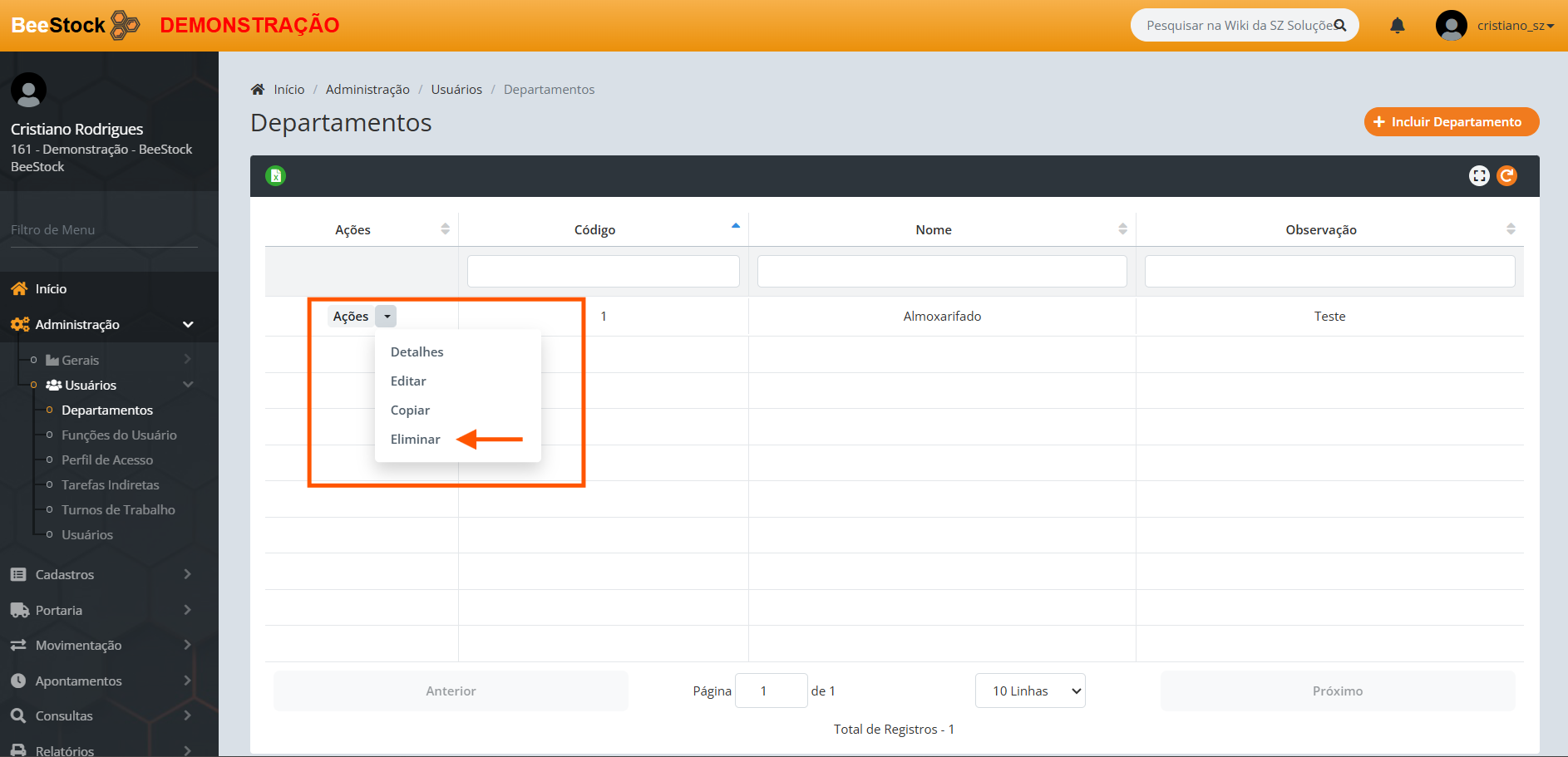Click the green Excel export icon

(x=275, y=176)
